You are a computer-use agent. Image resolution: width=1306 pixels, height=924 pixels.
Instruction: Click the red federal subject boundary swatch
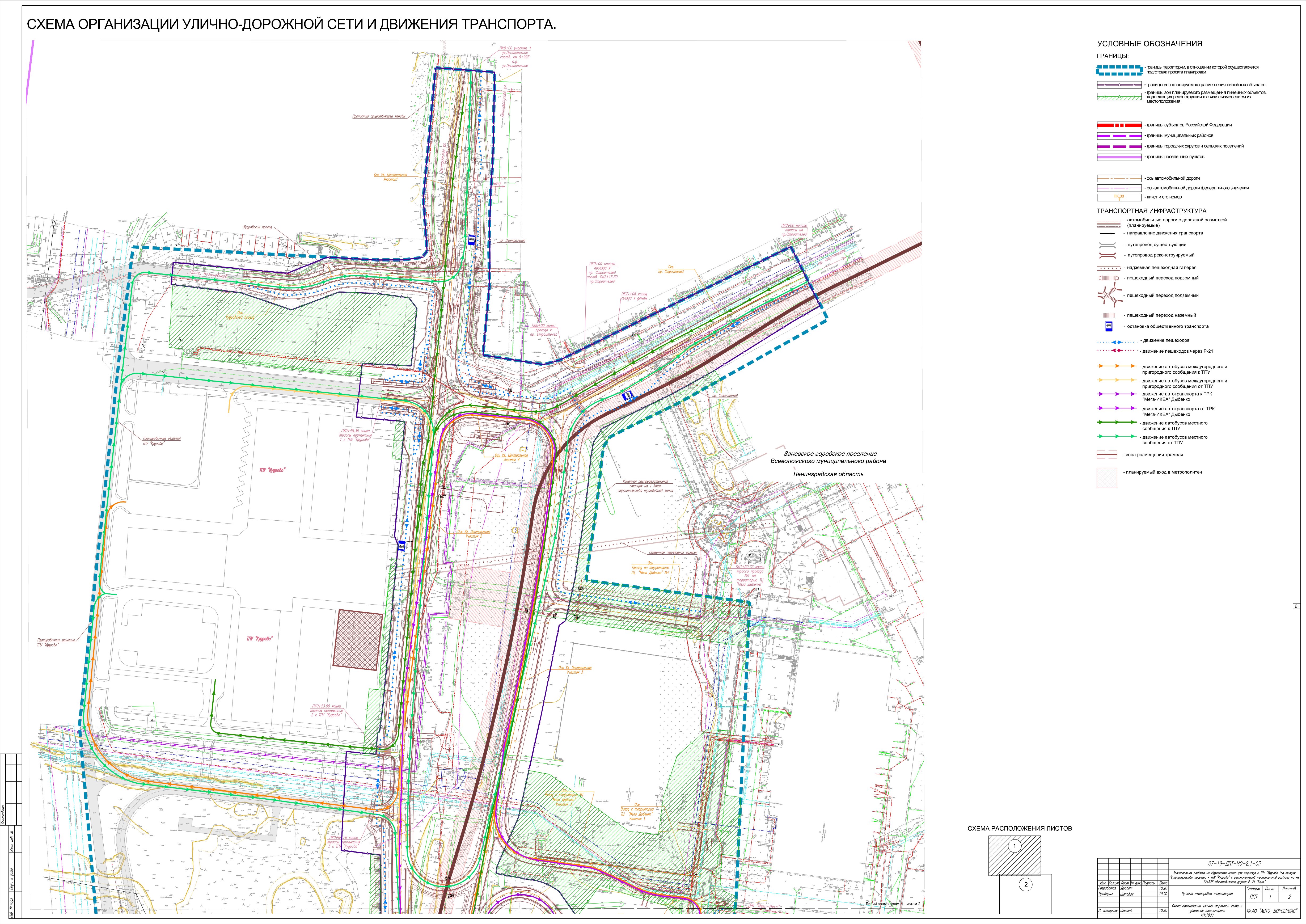[x=1119, y=125]
